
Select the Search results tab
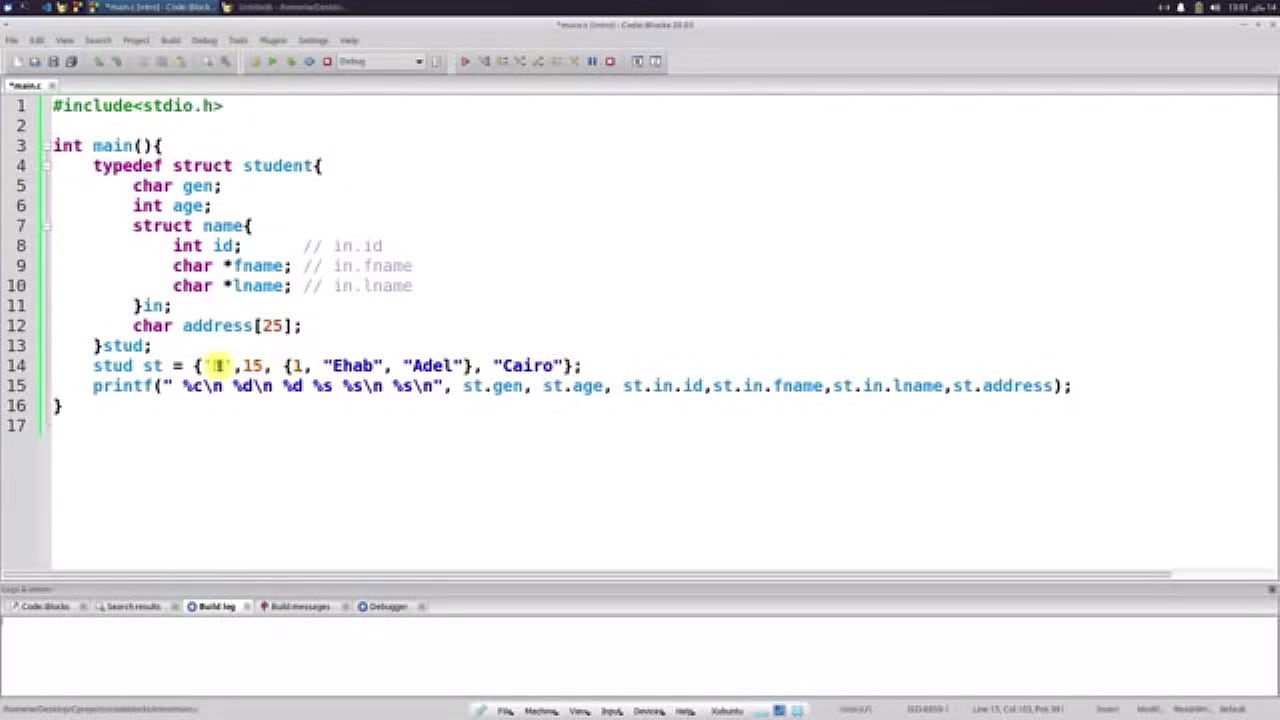point(133,607)
